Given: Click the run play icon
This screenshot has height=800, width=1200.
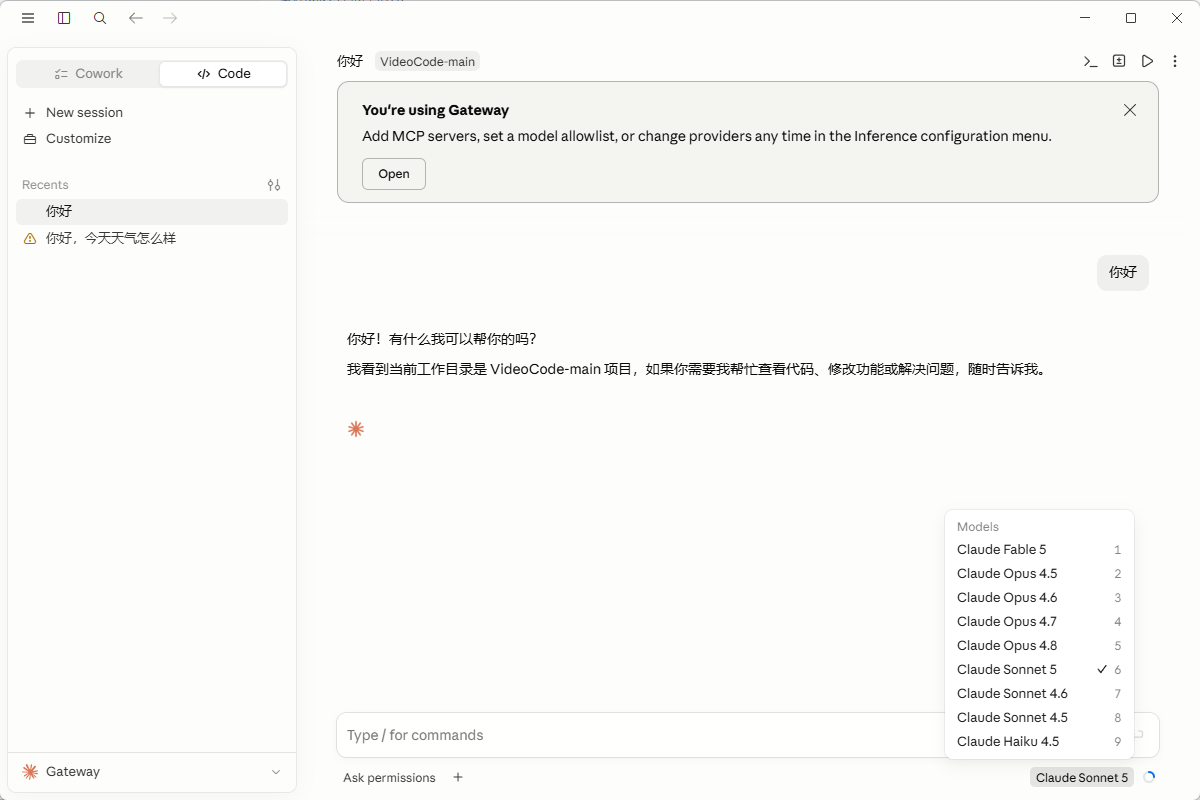Looking at the screenshot, I should pyautogui.click(x=1148, y=61).
